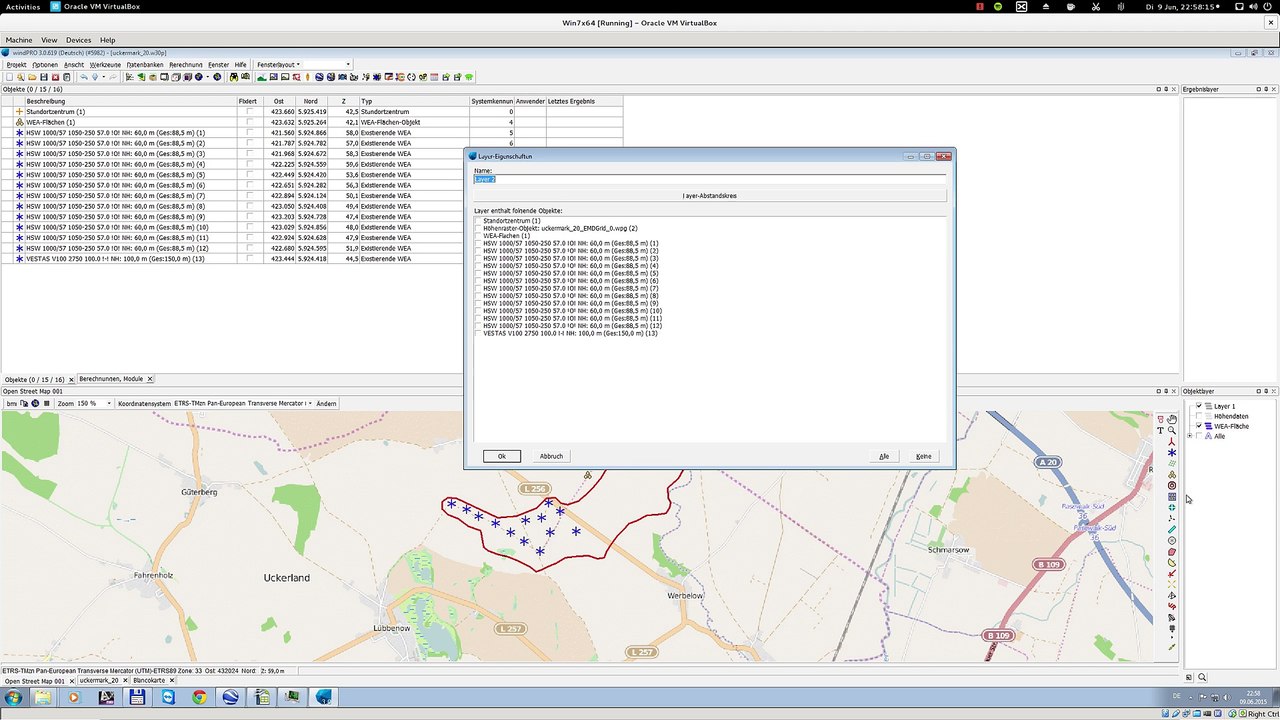Open the Datenbanken menu
The image size is (1280, 720).
coord(145,64)
